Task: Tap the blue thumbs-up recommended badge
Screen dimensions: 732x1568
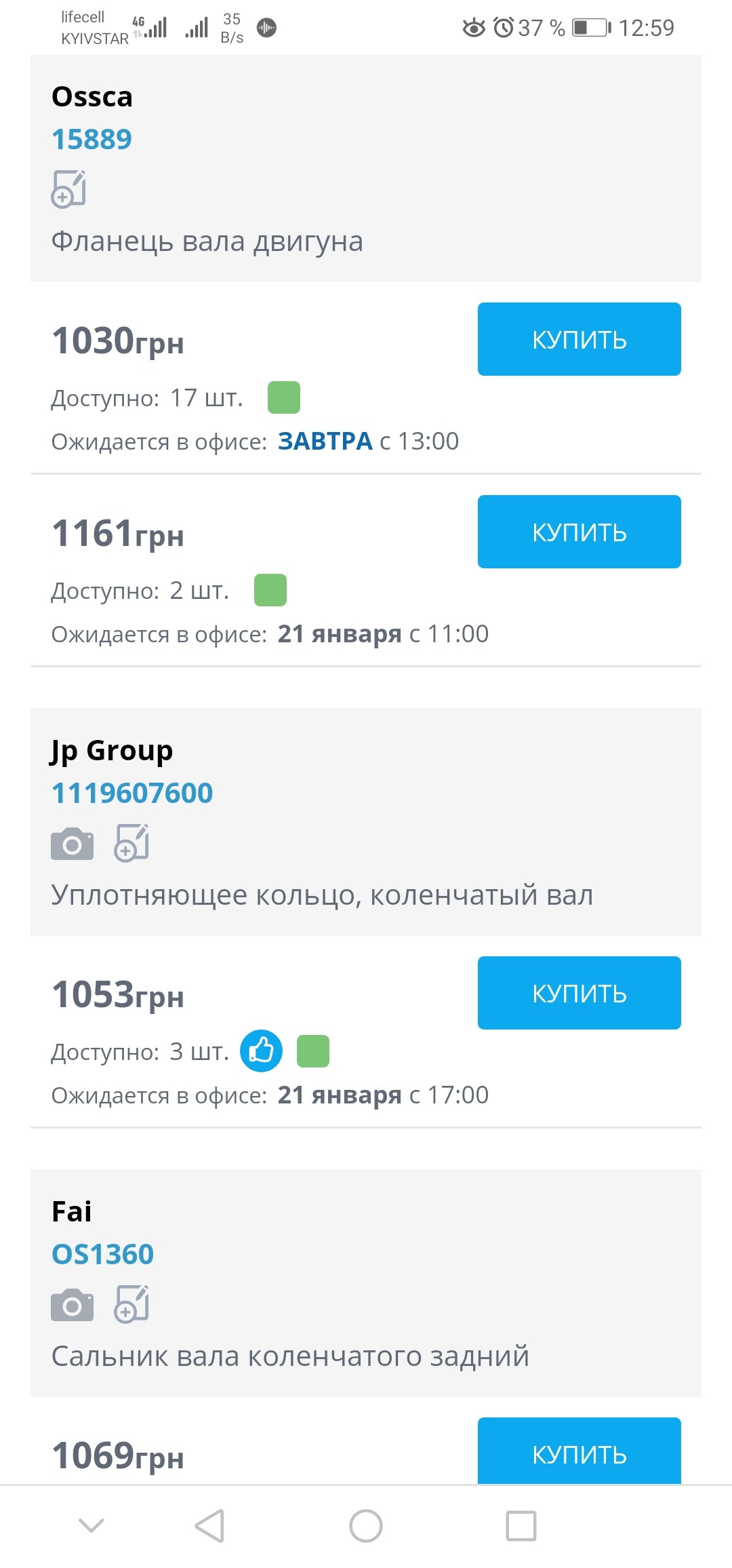Action: [x=261, y=1051]
